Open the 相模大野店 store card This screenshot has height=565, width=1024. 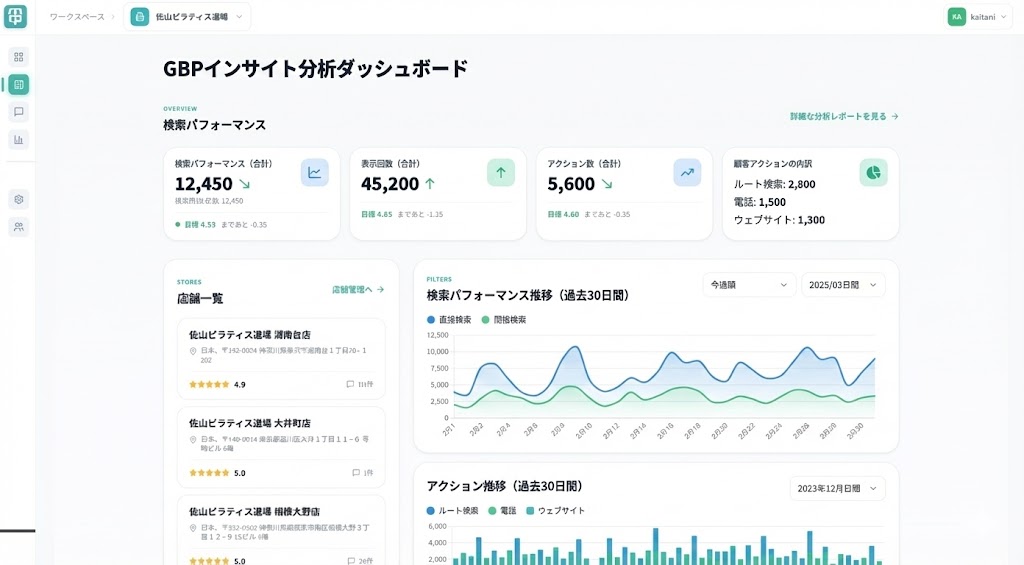tap(281, 530)
